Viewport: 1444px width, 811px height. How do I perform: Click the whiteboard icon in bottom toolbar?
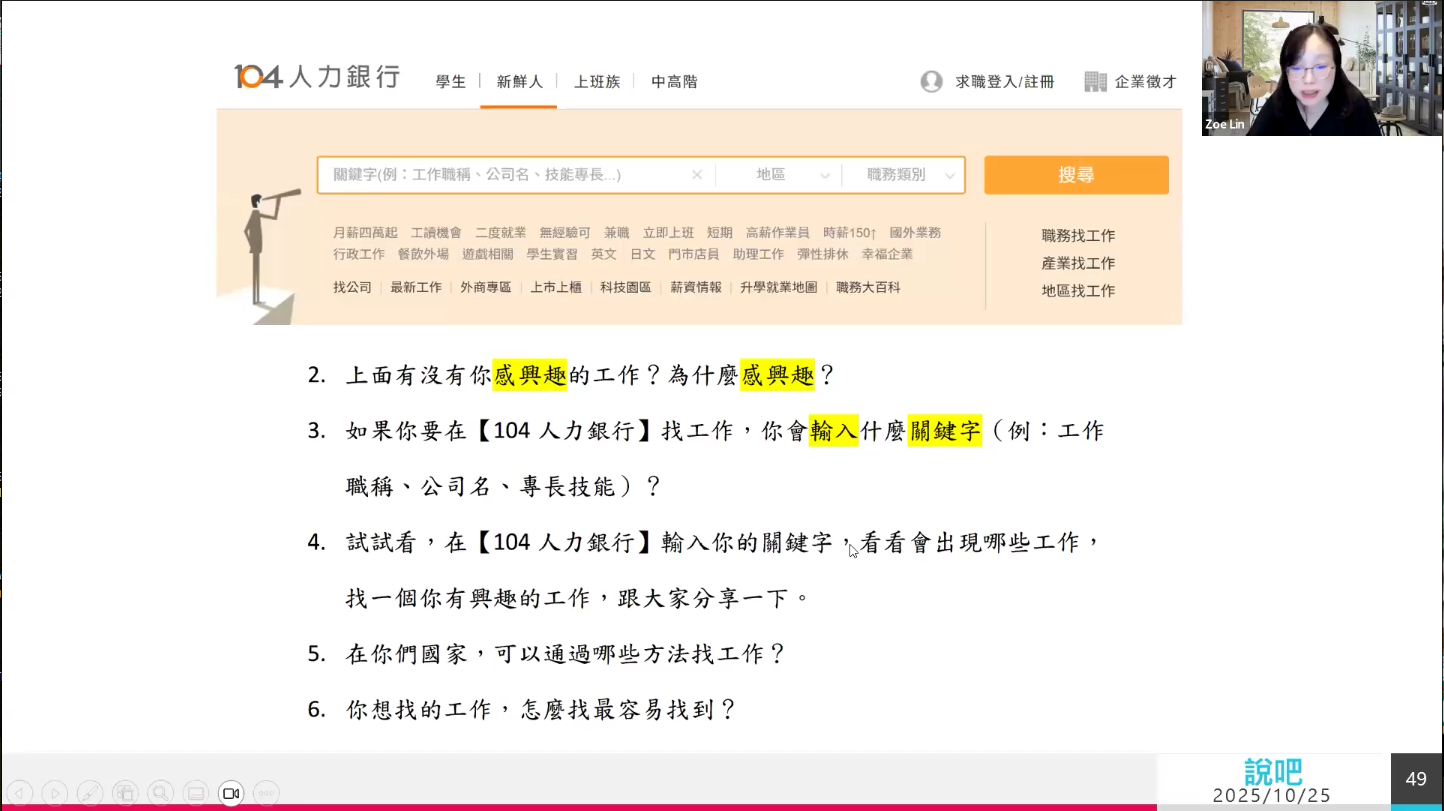pos(196,792)
